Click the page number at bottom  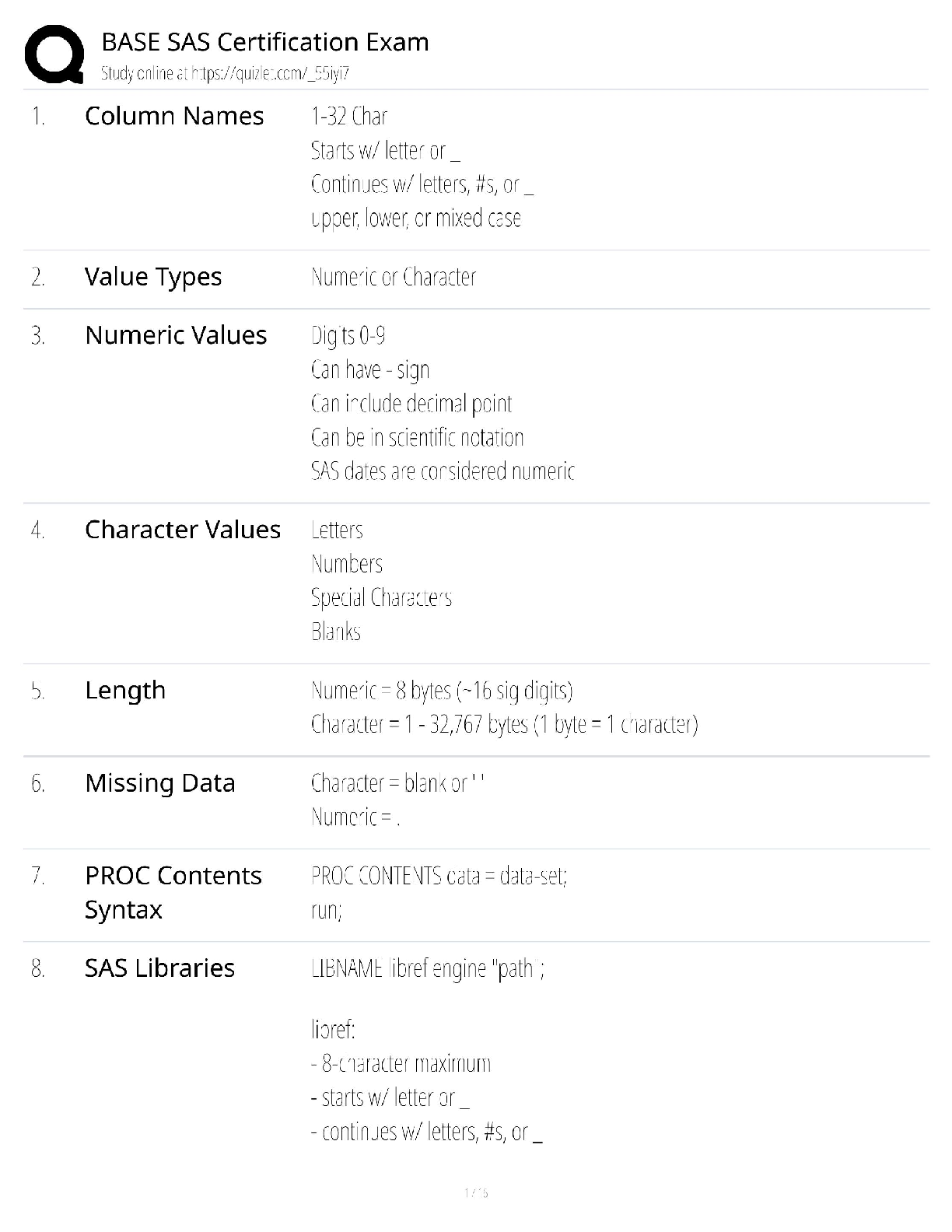[x=476, y=1193]
